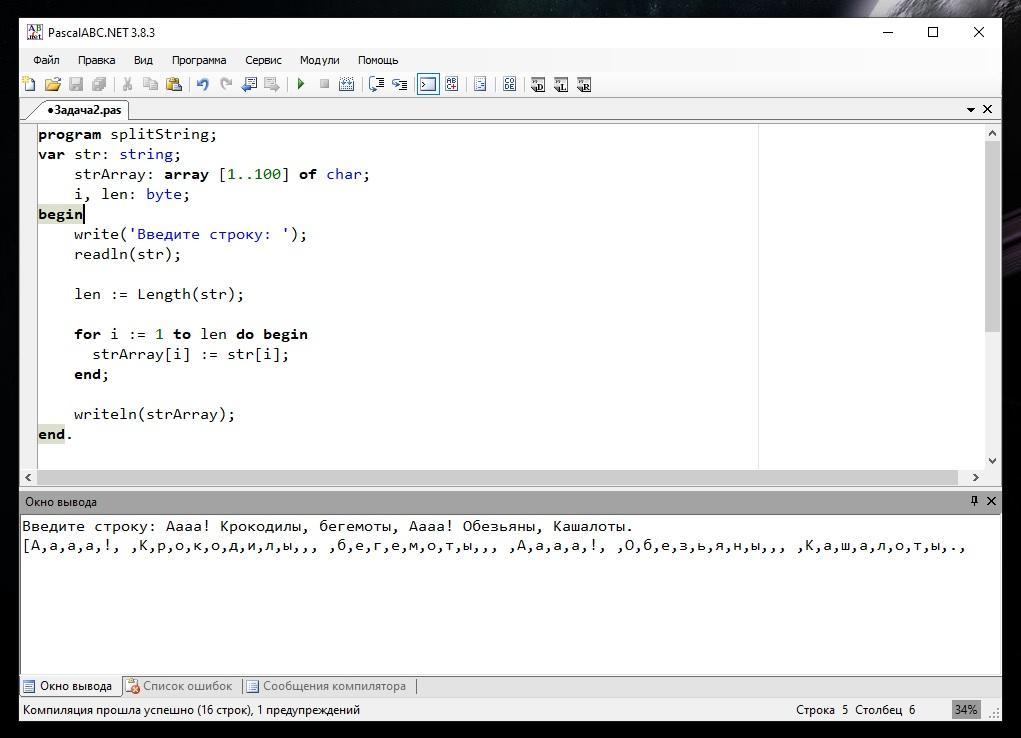Click the CODE toolbar icon

(510, 85)
